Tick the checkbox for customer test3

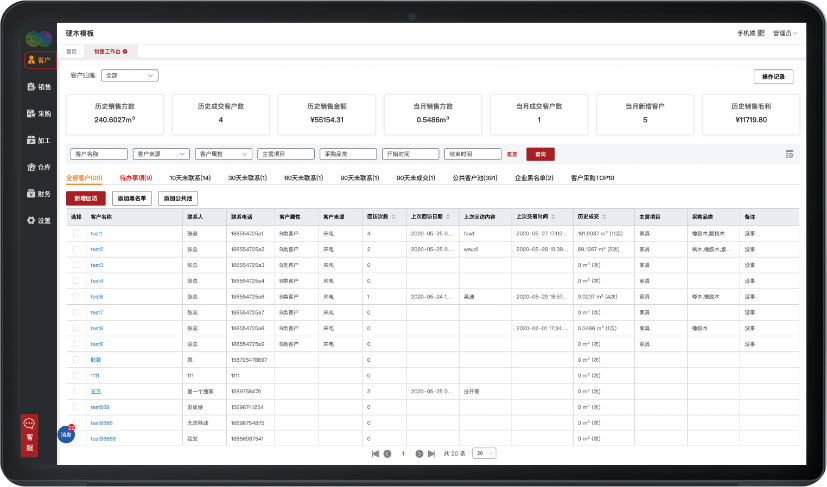click(76, 265)
